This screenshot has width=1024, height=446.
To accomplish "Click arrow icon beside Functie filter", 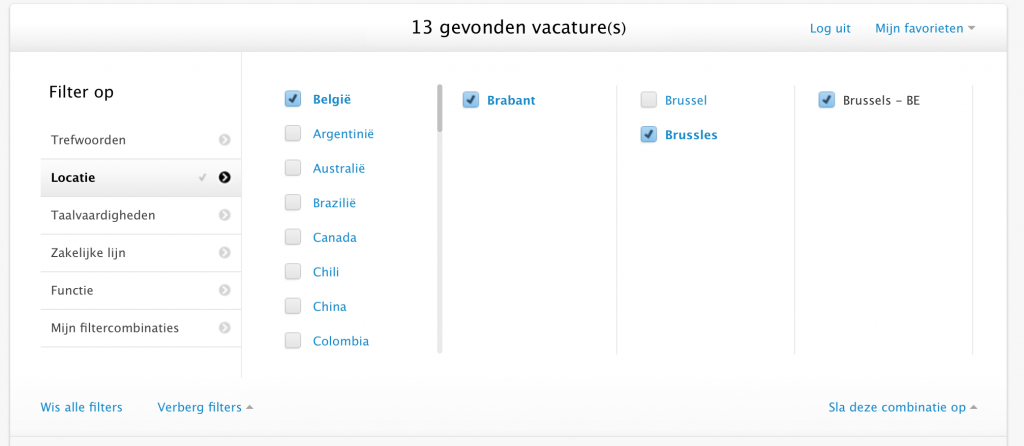I will click(225, 290).
